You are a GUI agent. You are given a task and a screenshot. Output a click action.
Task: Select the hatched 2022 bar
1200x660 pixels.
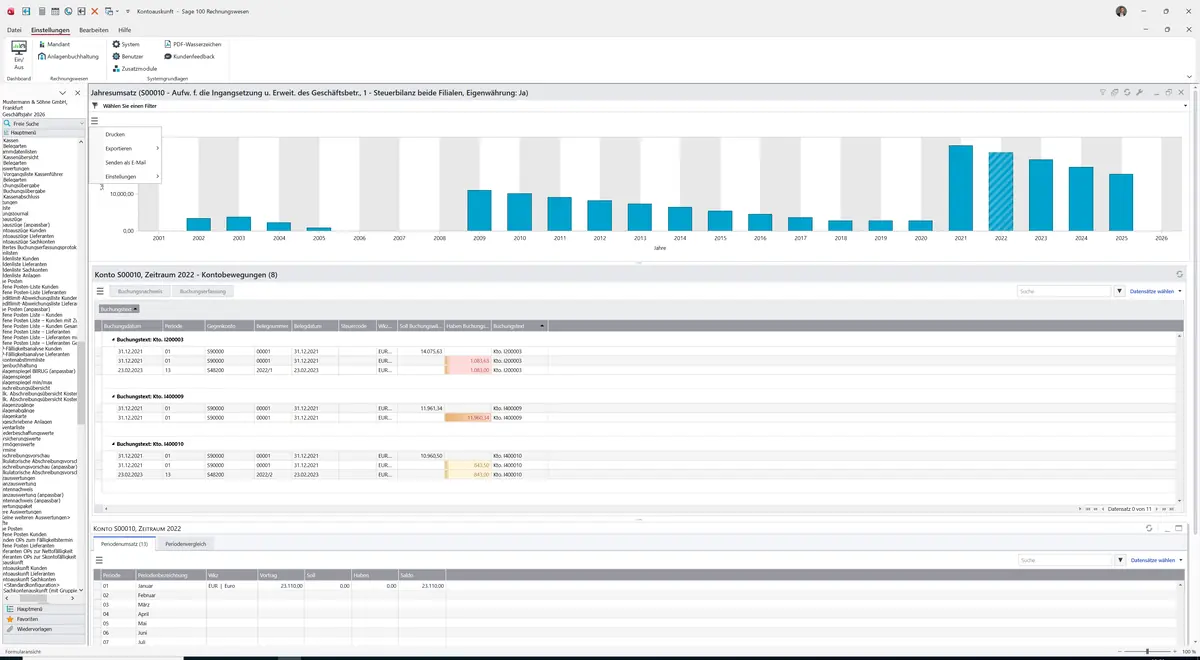1001,192
